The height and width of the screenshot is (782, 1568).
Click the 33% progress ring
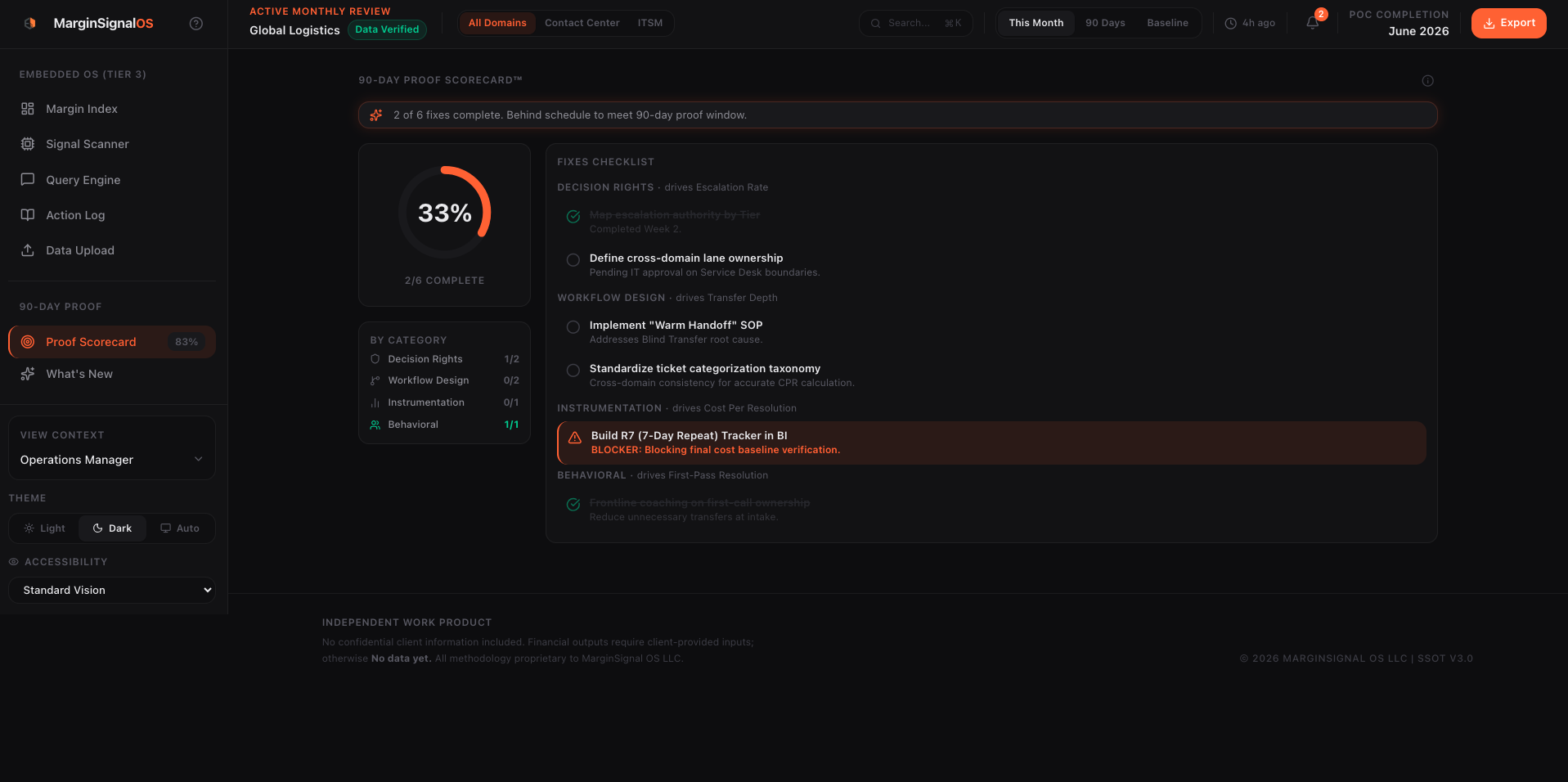tap(444, 213)
